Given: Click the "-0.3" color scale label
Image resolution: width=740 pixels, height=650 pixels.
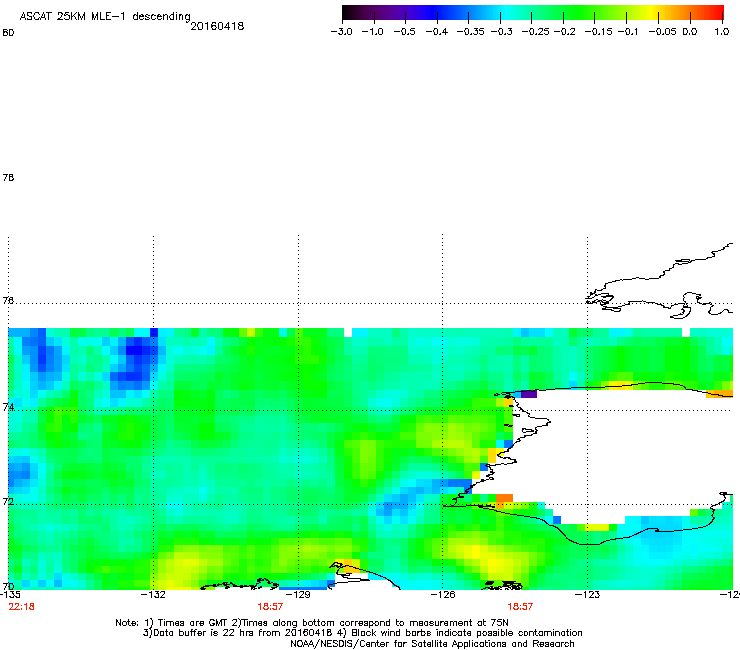Looking at the screenshot, I should (x=502, y=32).
